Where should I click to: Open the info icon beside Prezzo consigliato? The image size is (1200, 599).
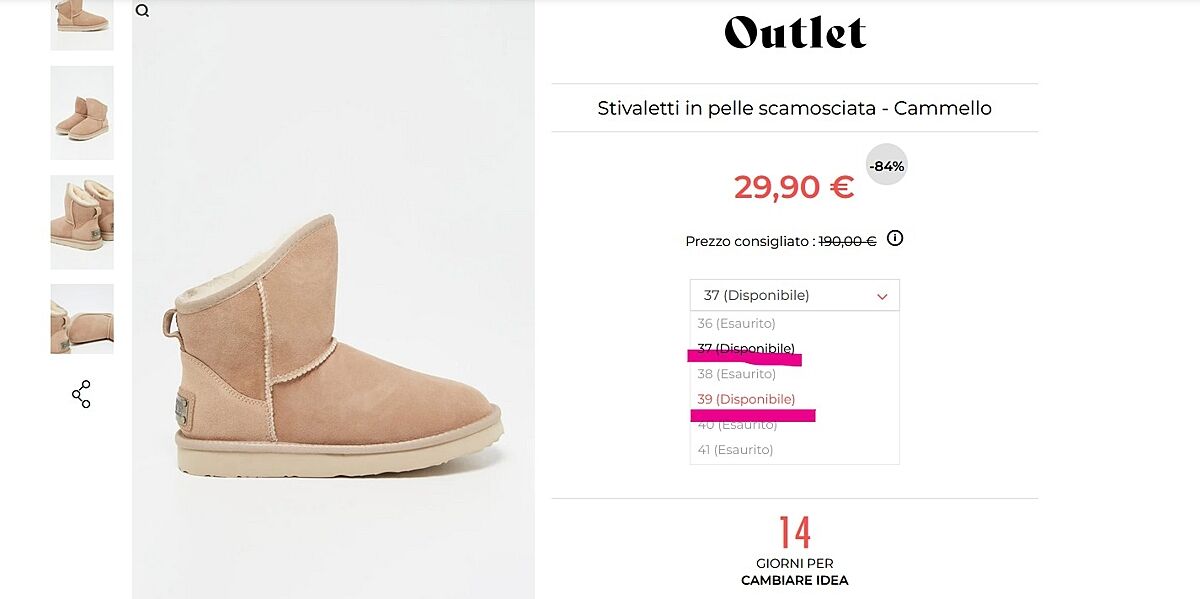click(x=895, y=239)
